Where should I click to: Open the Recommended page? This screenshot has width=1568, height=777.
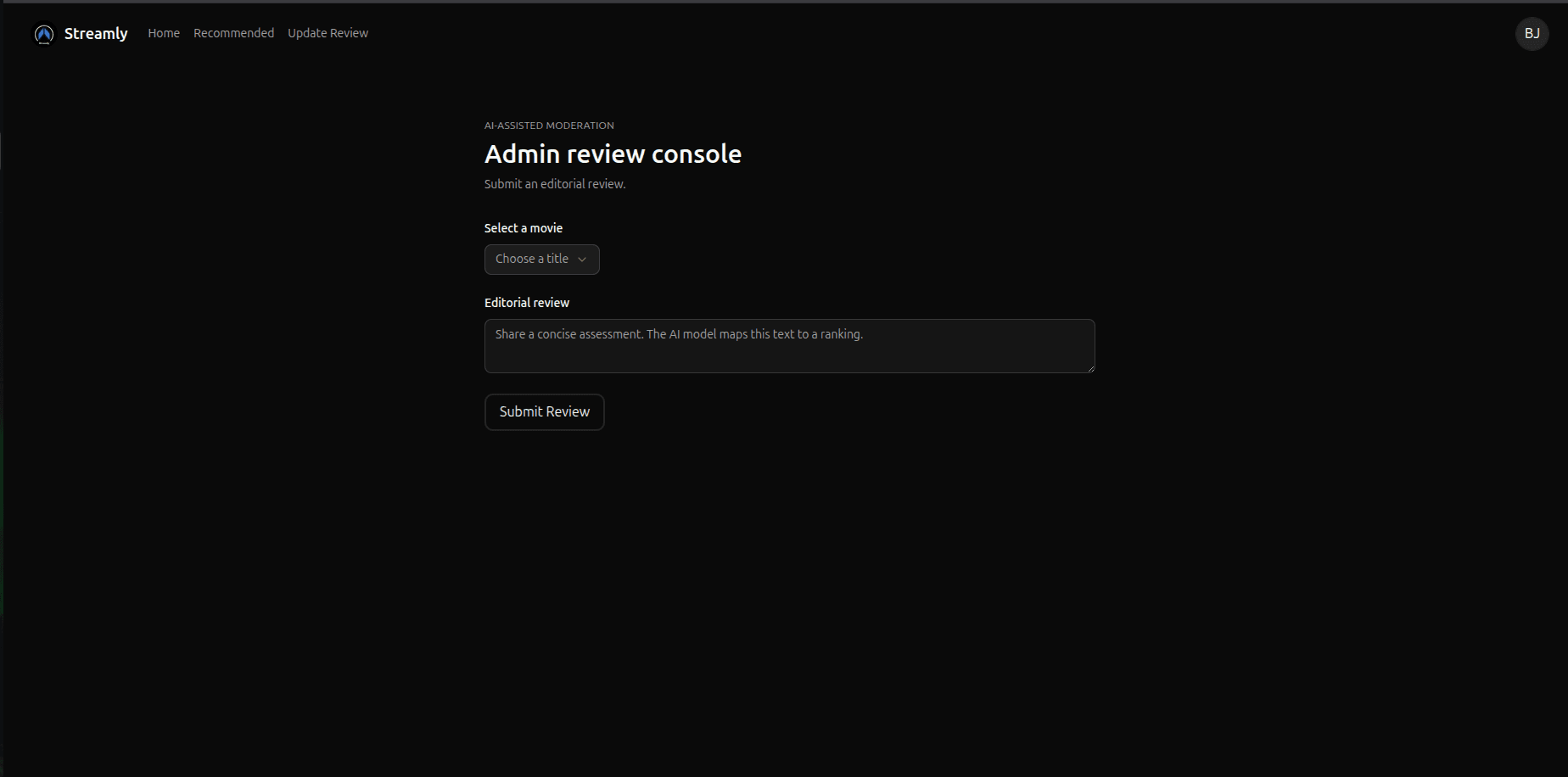(233, 33)
